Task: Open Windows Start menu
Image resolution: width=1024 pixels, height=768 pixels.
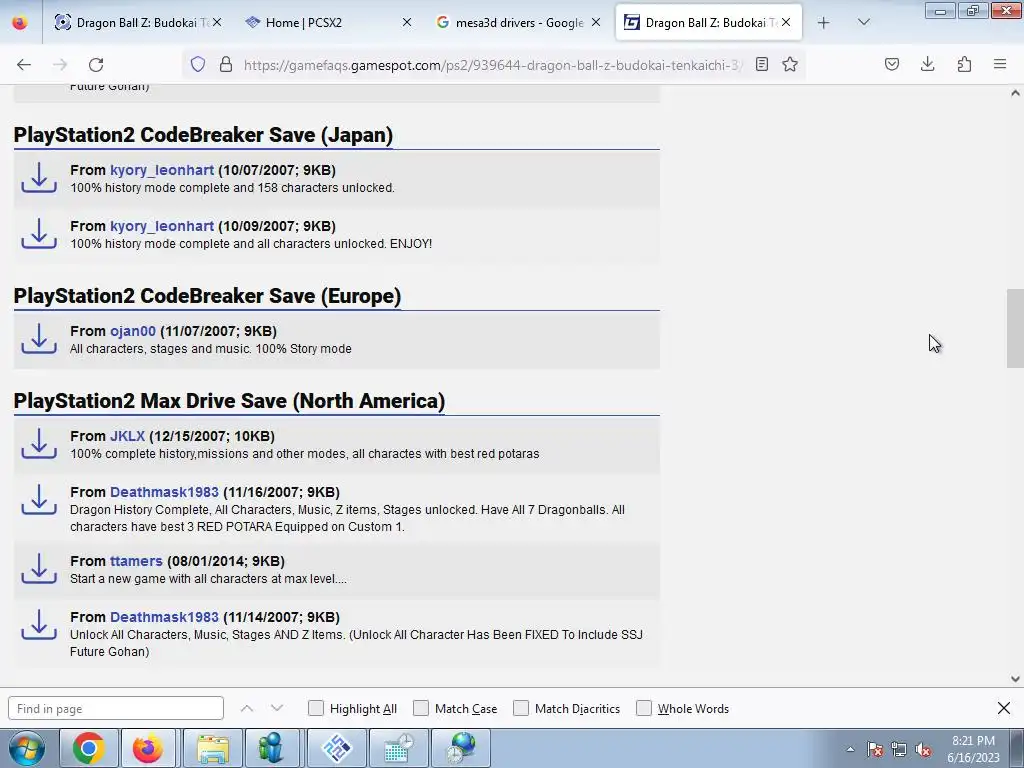Action: [27, 748]
